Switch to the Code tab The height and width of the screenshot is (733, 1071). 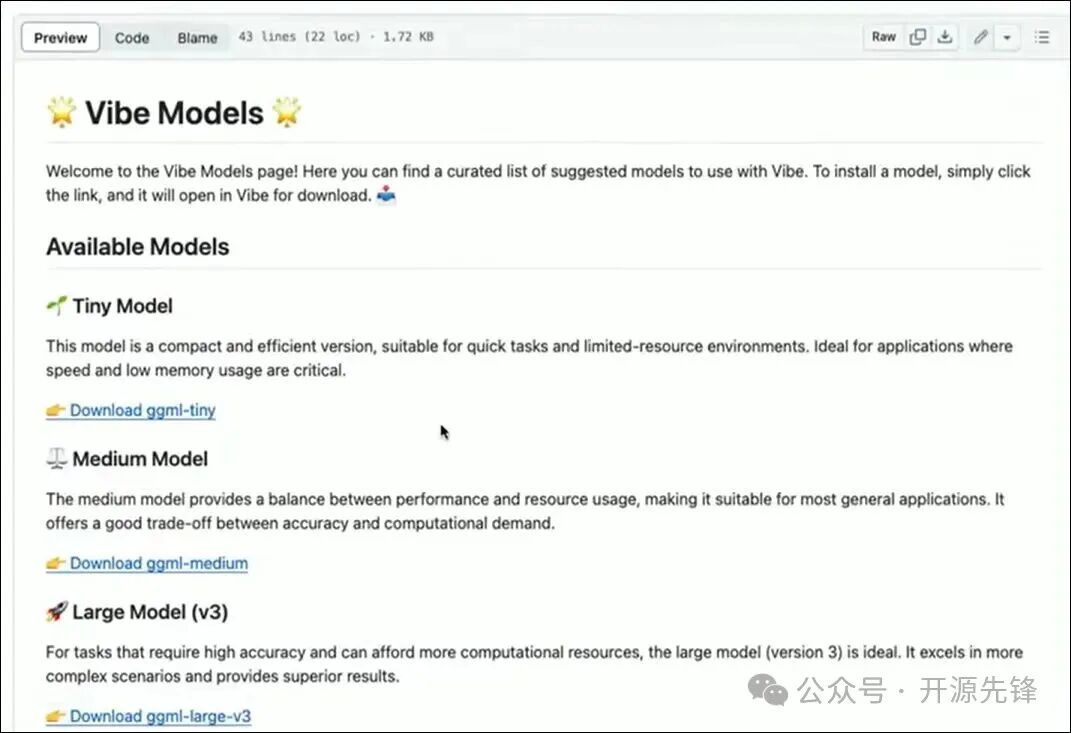point(132,38)
